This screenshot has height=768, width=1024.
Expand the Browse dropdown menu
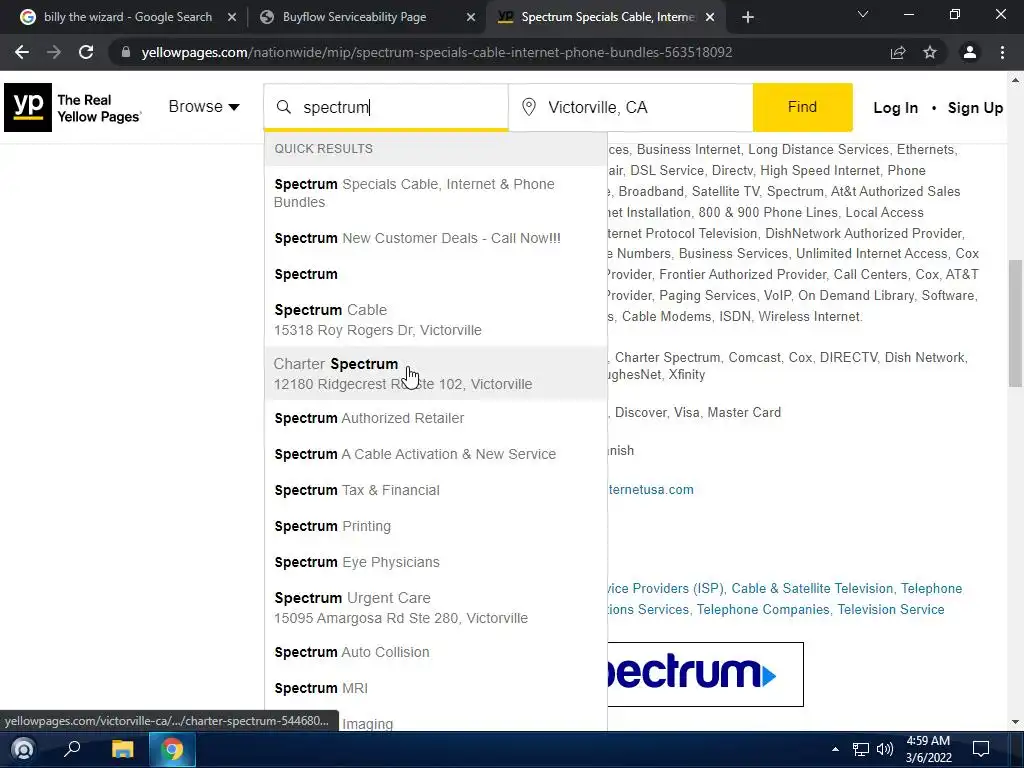coord(204,106)
